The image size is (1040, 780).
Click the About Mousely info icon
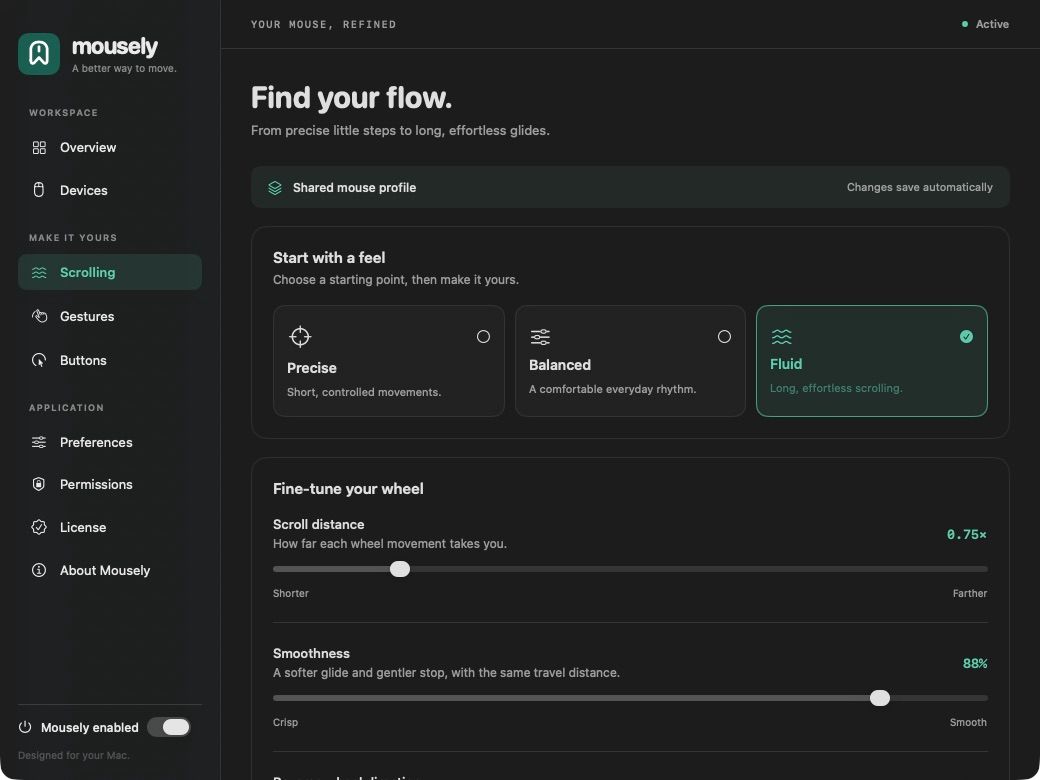(x=39, y=570)
